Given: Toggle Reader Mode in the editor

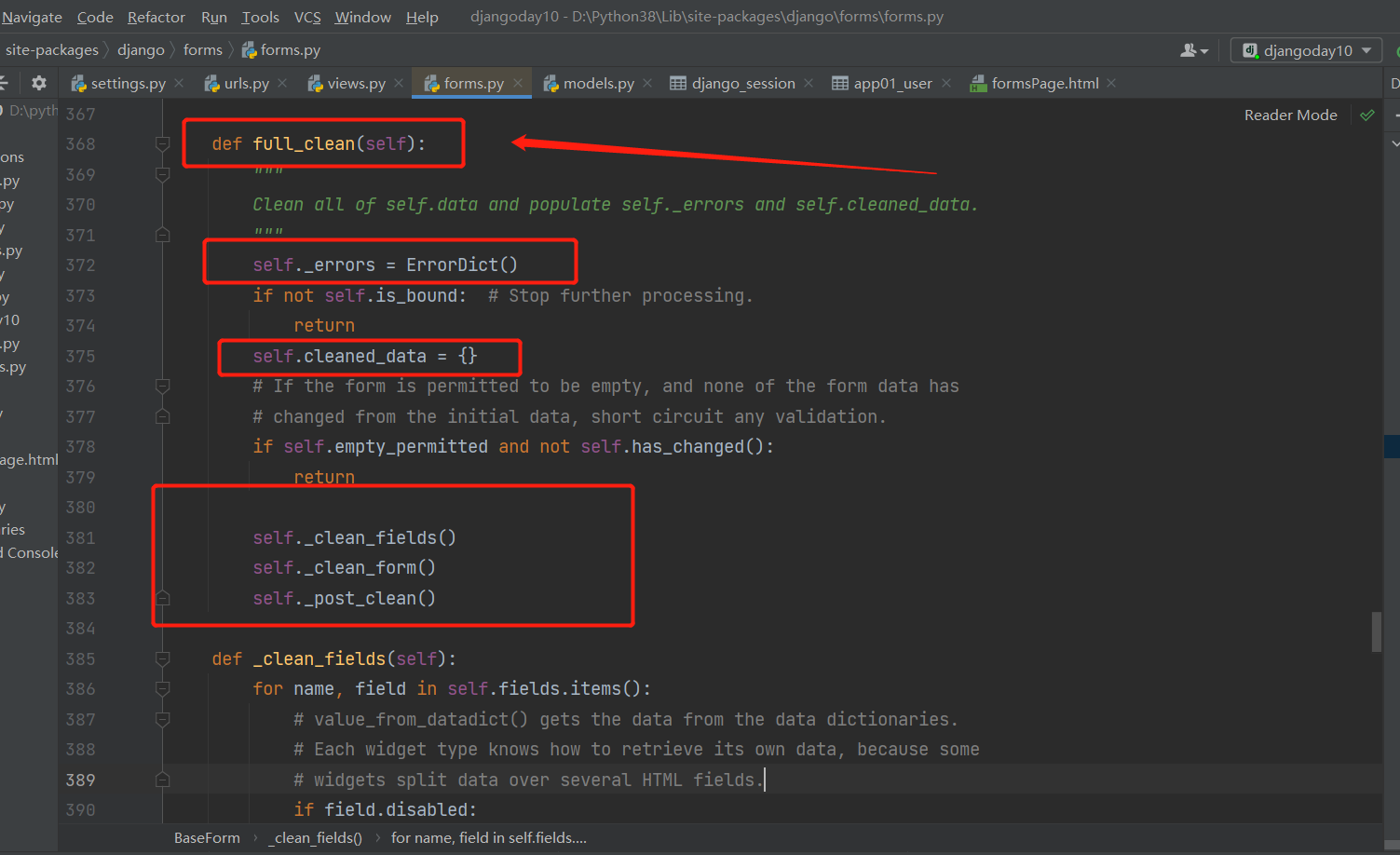Looking at the screenshot, I should pos(1291,115).
